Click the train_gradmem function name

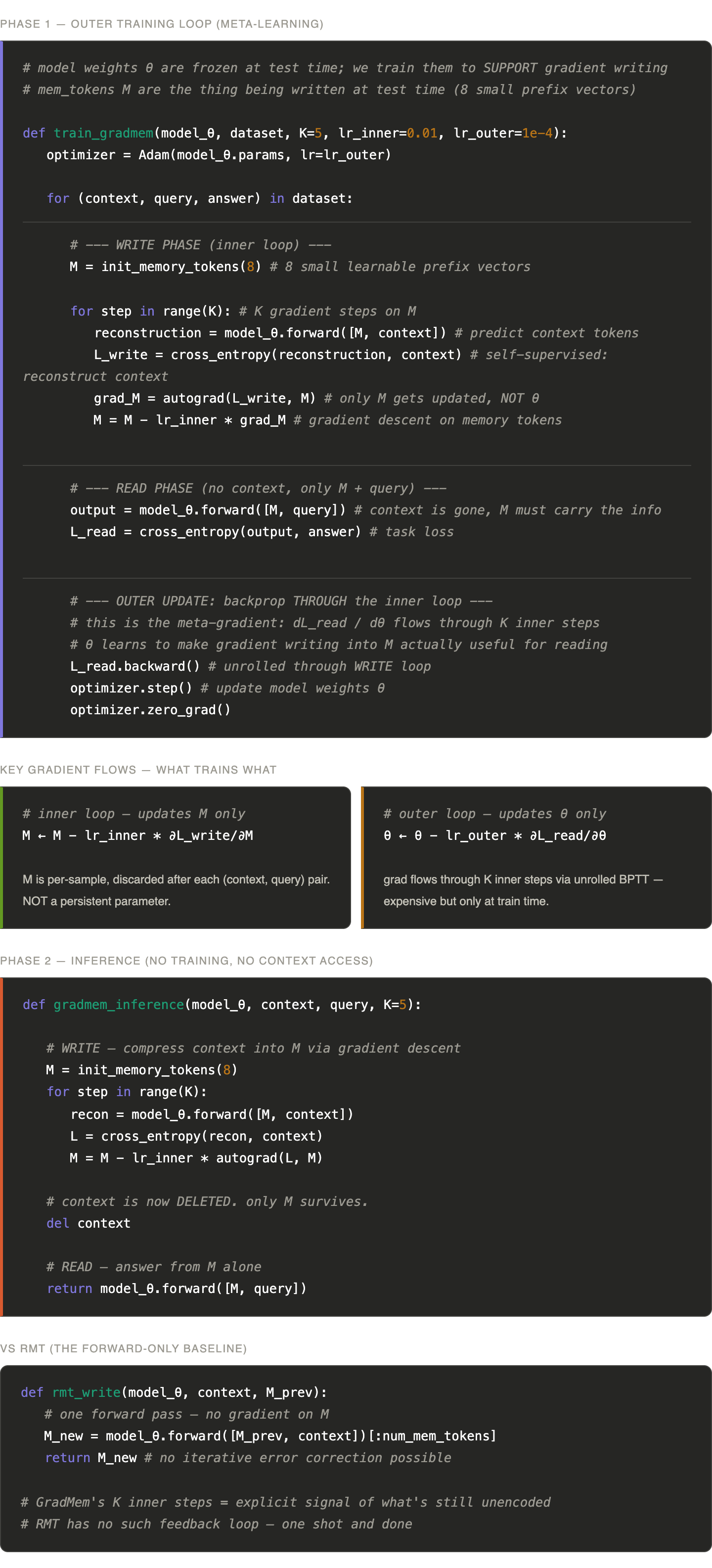(103, 133)
